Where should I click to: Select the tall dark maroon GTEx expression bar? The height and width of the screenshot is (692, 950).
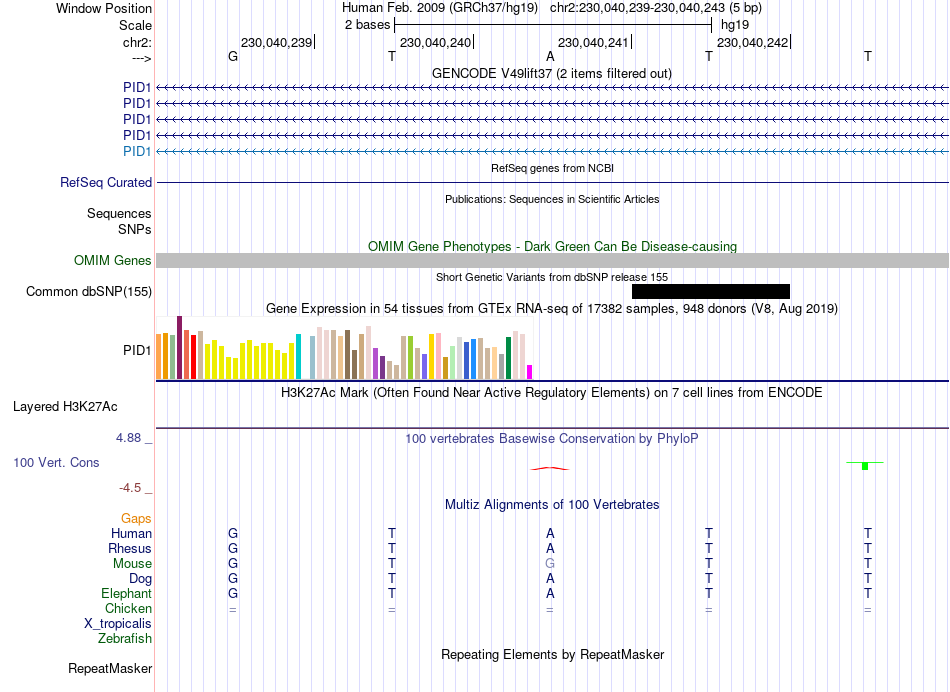pyautogui.click(x=179, y=347)
